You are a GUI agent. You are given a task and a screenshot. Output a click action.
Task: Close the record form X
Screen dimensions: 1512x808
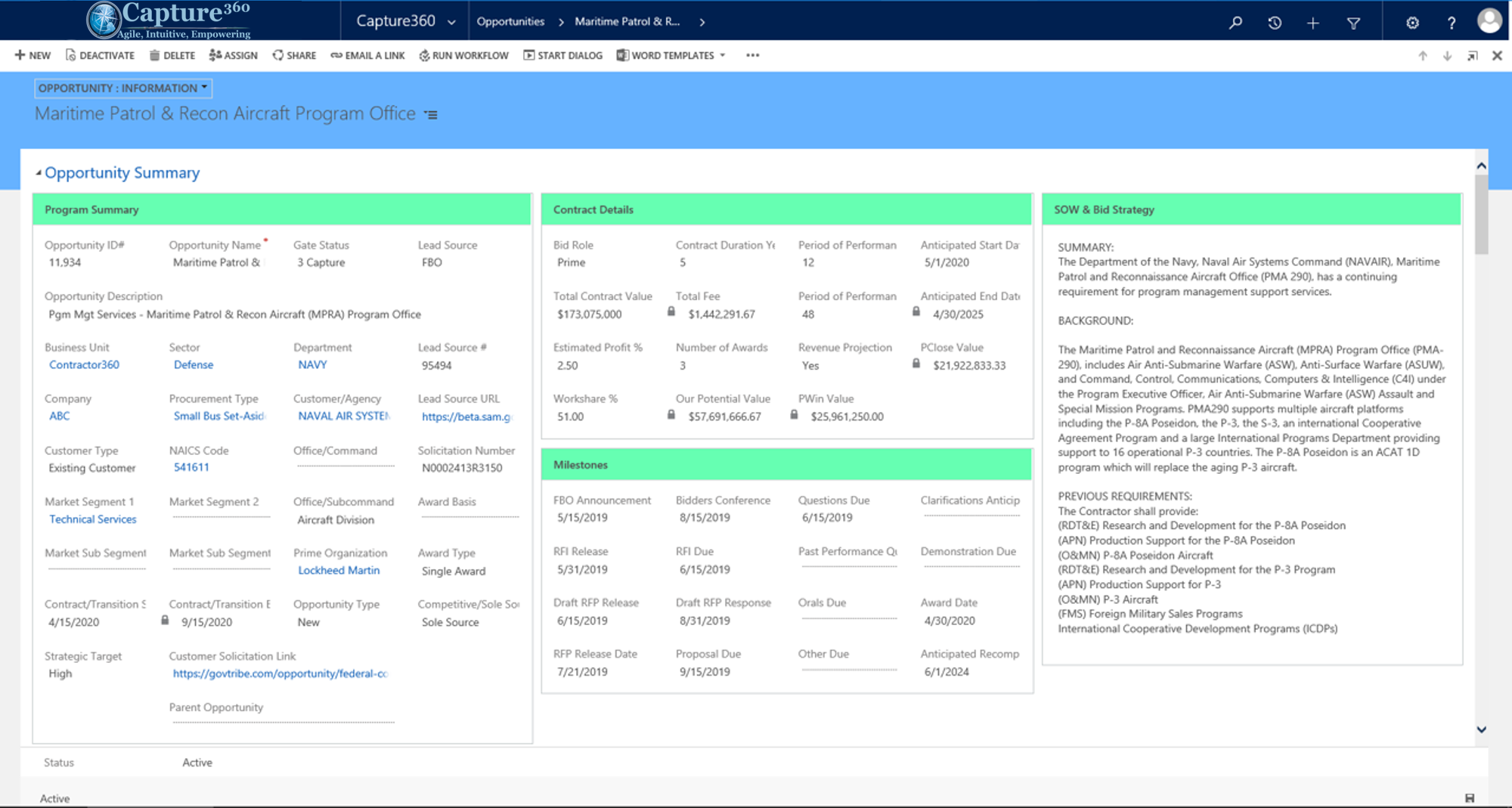pos(1497,56)
